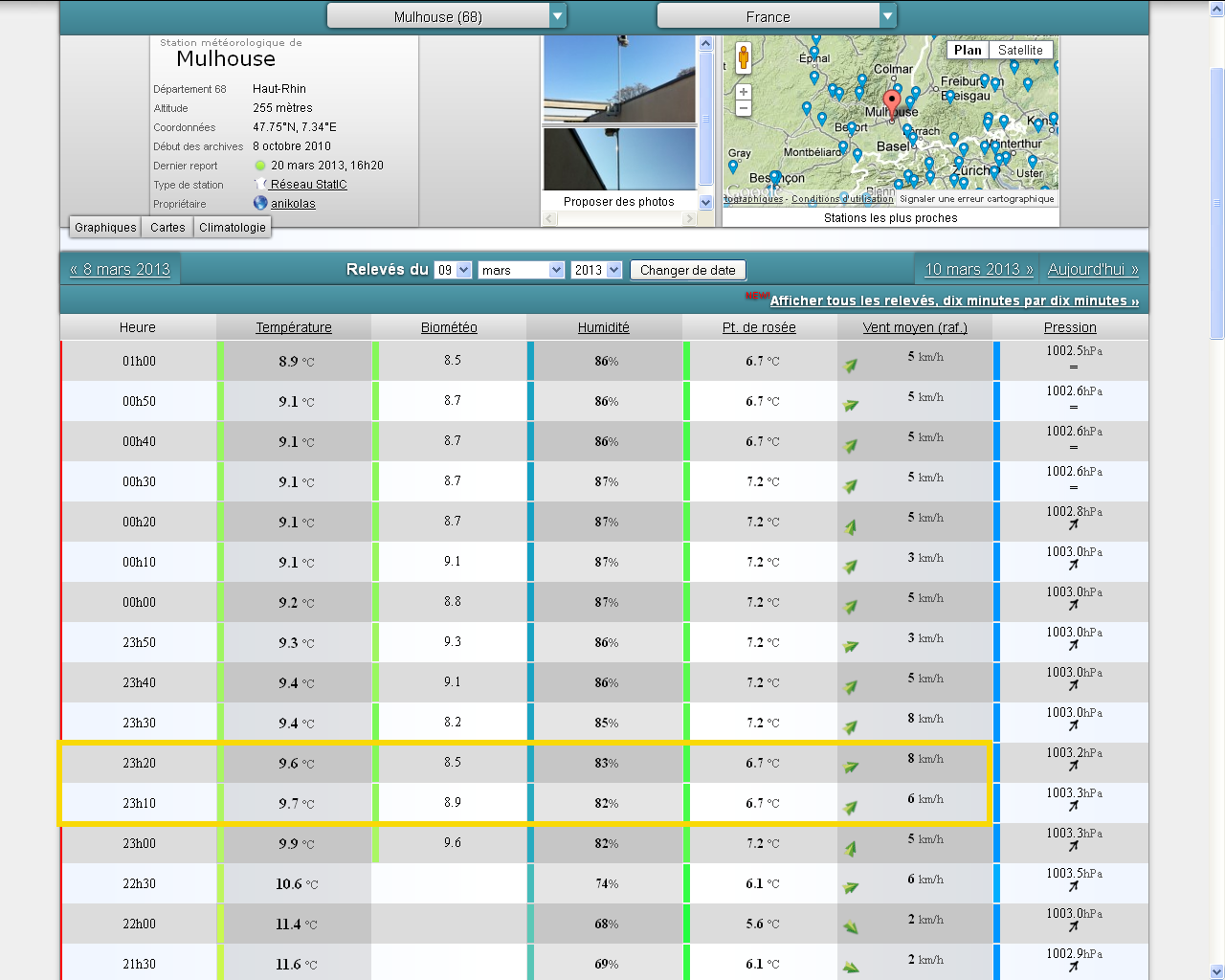The height and width of the screenshot is (980, 1225).
Task: Go to previous day 8 mars 2013
Action: coord(120,270)
